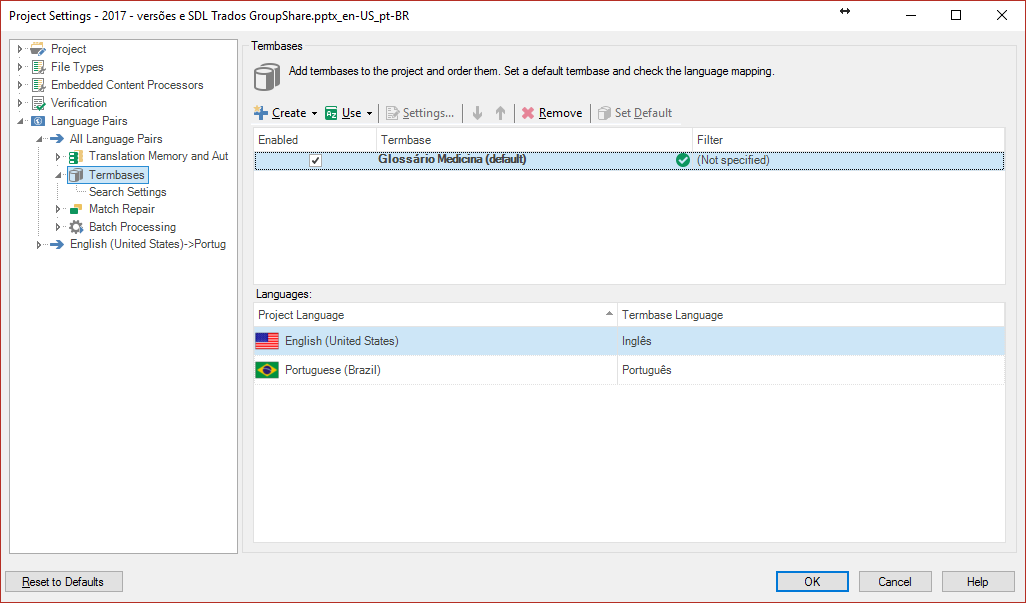Click the Settings toolbar icon
This screenshot has width=1026, height=603.
(393, 113)
